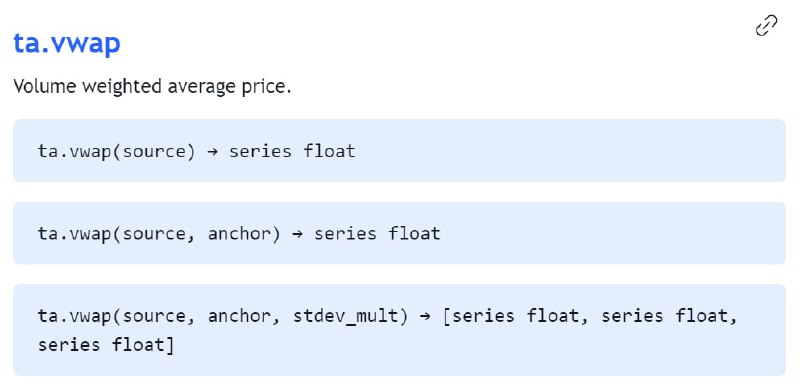Click the word "source" in the first signature
This screenshot has width=800, height=388.
tap(155, 151)
